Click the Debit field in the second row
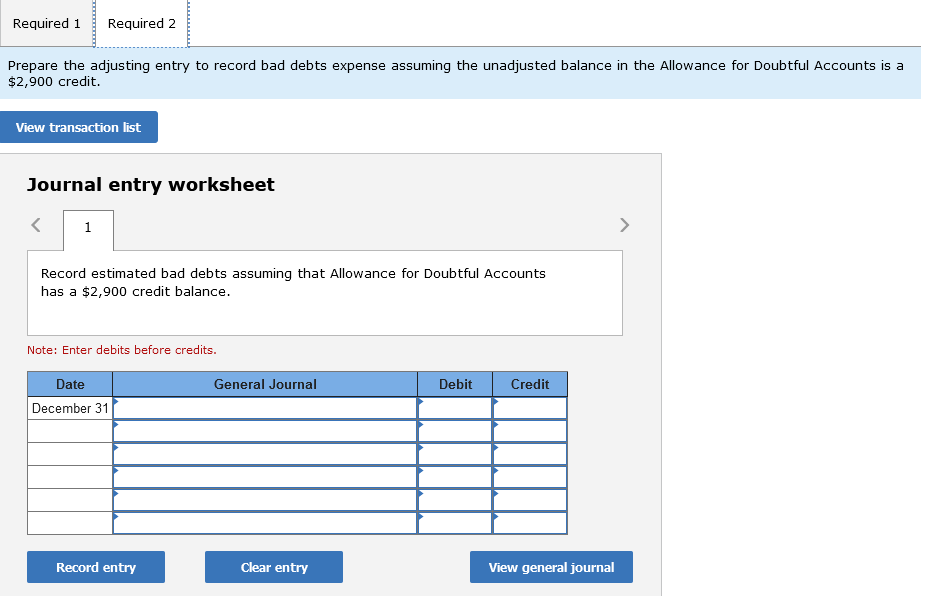This screenshot has width=926, height=596. click(455, 430)
